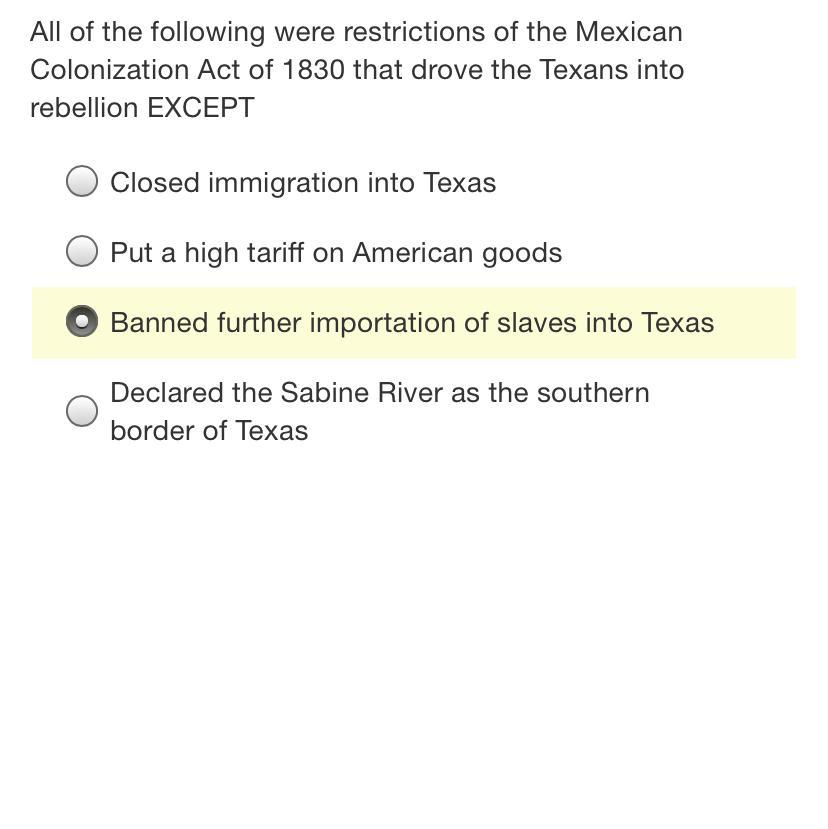Choose the "Put a high tariff" radio button
828x829 pixels.
click(82, 251)
